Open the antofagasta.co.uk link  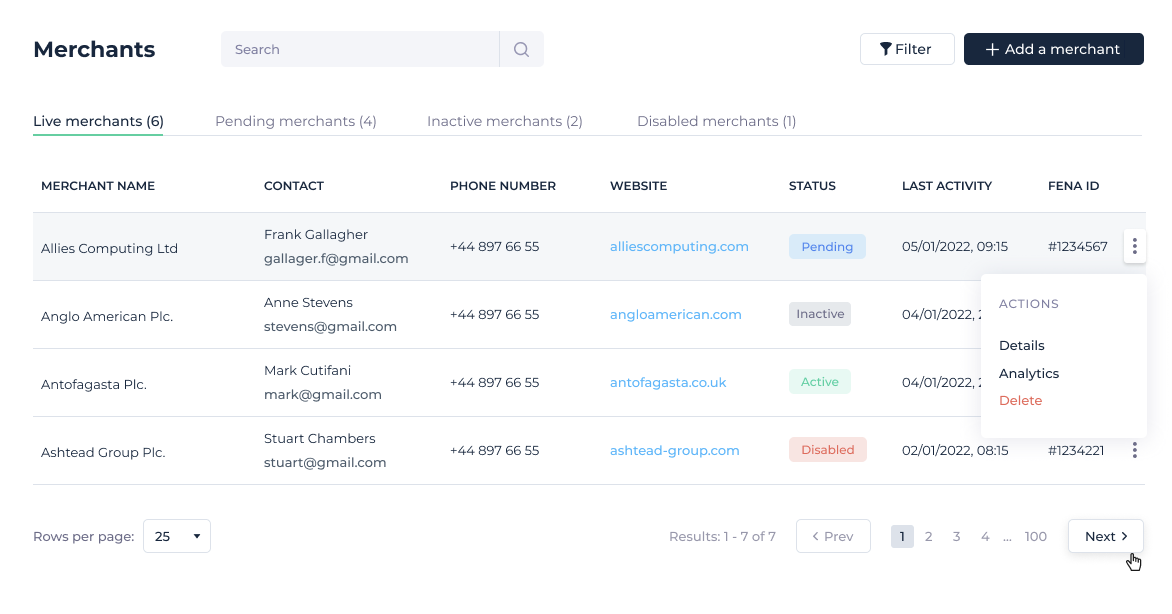668,383
